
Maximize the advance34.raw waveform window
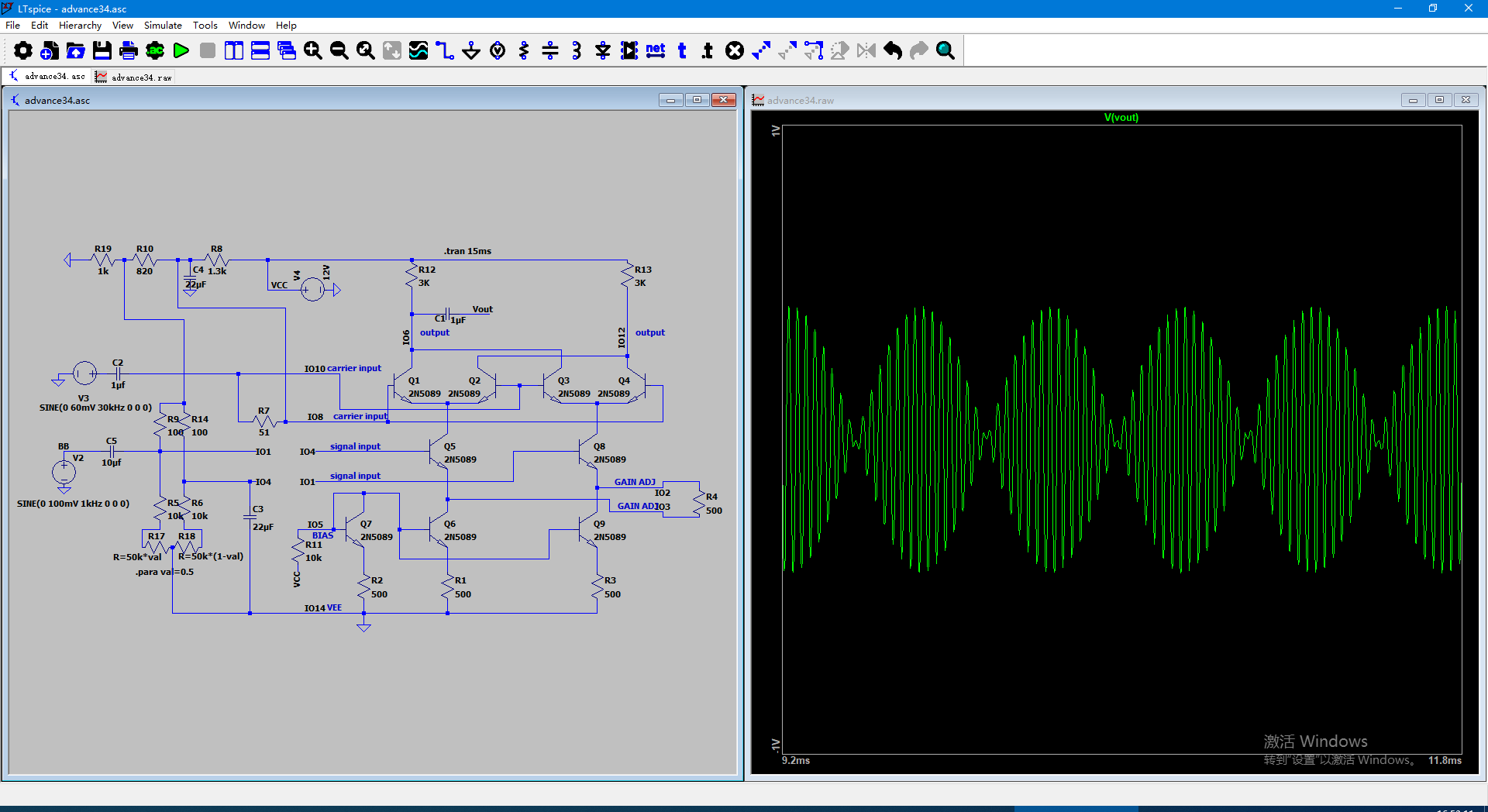point(1439,100)
